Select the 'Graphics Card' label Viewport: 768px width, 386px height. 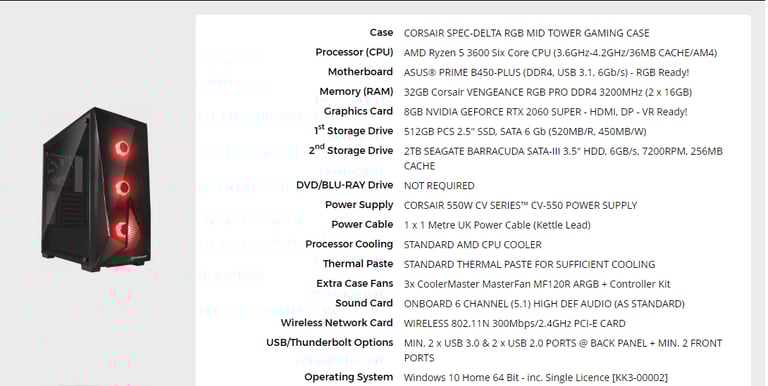pos(358,111)
